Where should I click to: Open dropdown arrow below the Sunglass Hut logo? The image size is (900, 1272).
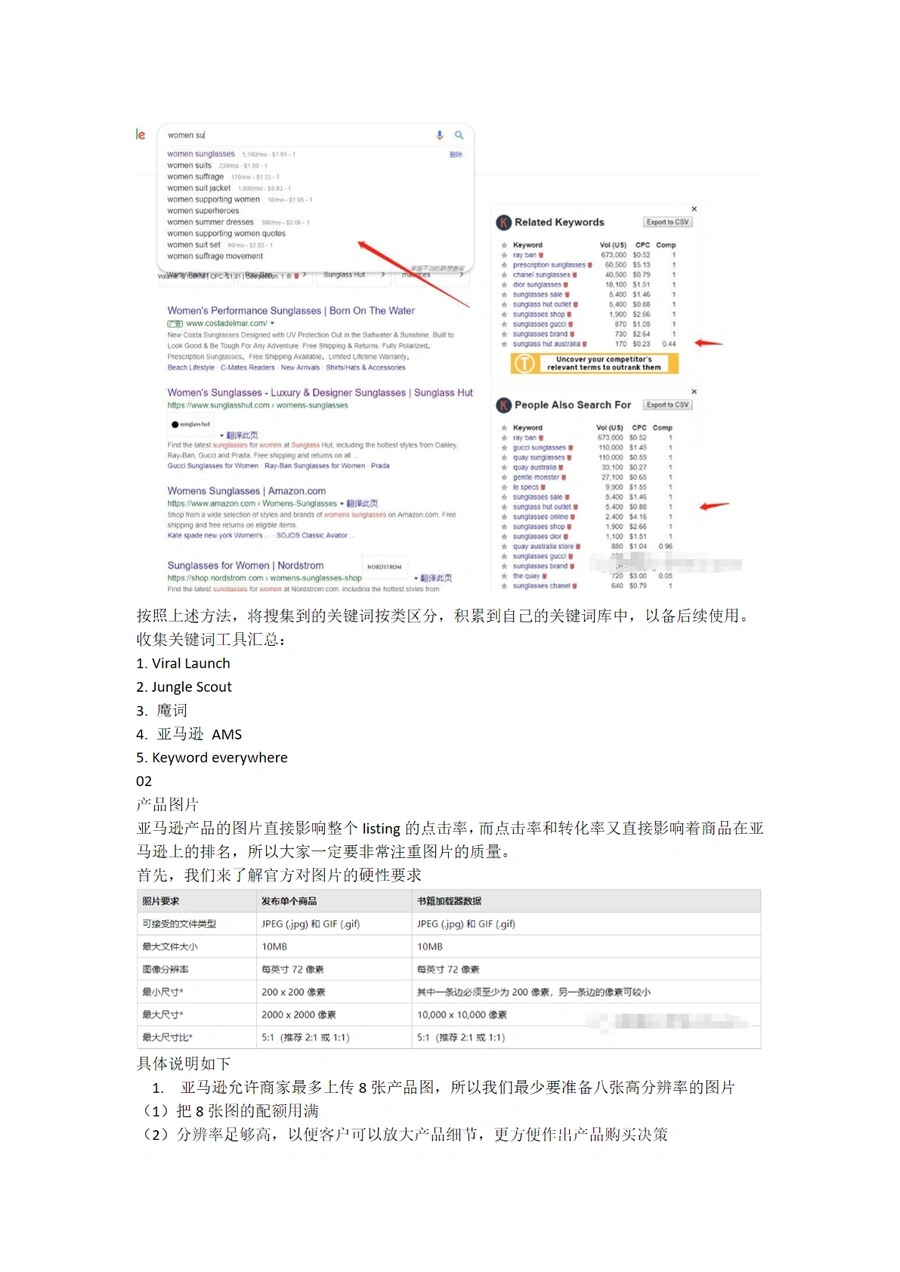pyautogui.click(x=222, y=436)
